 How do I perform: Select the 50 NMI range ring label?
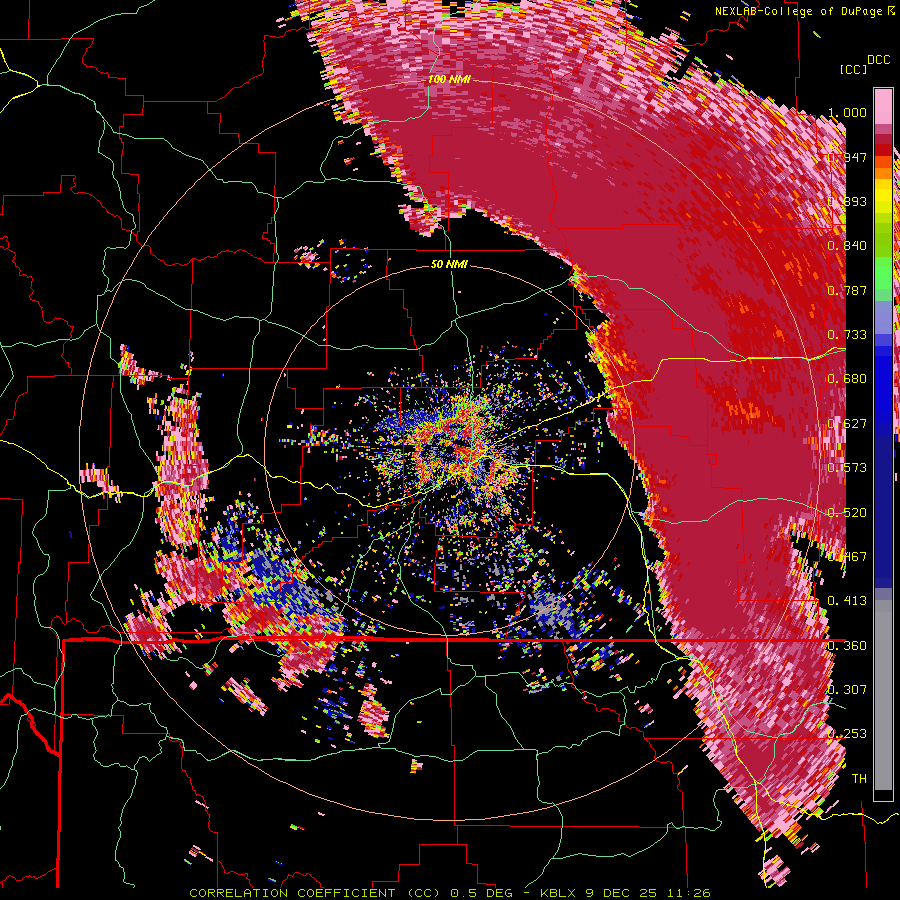[449, 264]
